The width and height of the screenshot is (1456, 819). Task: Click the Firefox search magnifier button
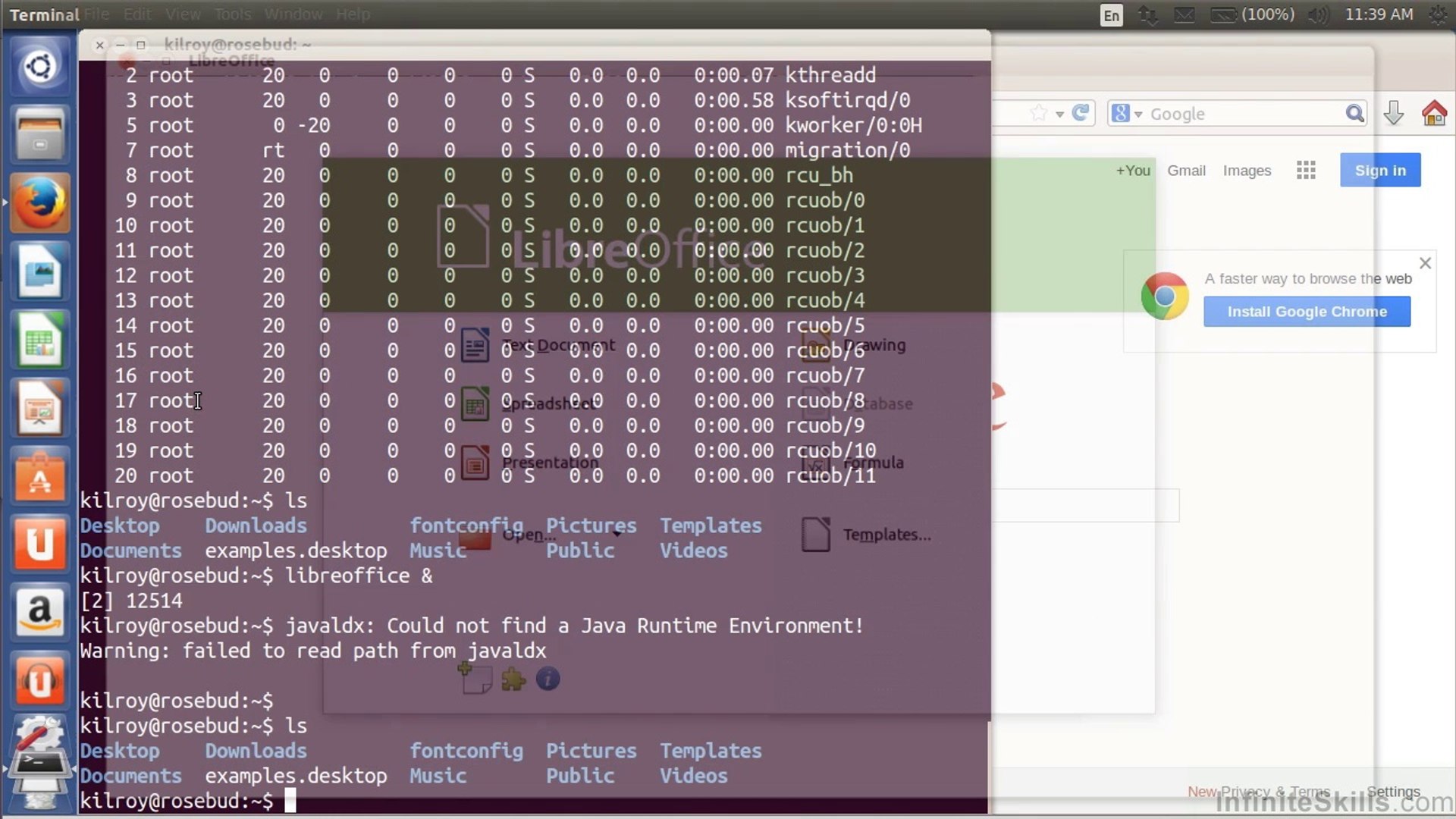click(1354, 114)
